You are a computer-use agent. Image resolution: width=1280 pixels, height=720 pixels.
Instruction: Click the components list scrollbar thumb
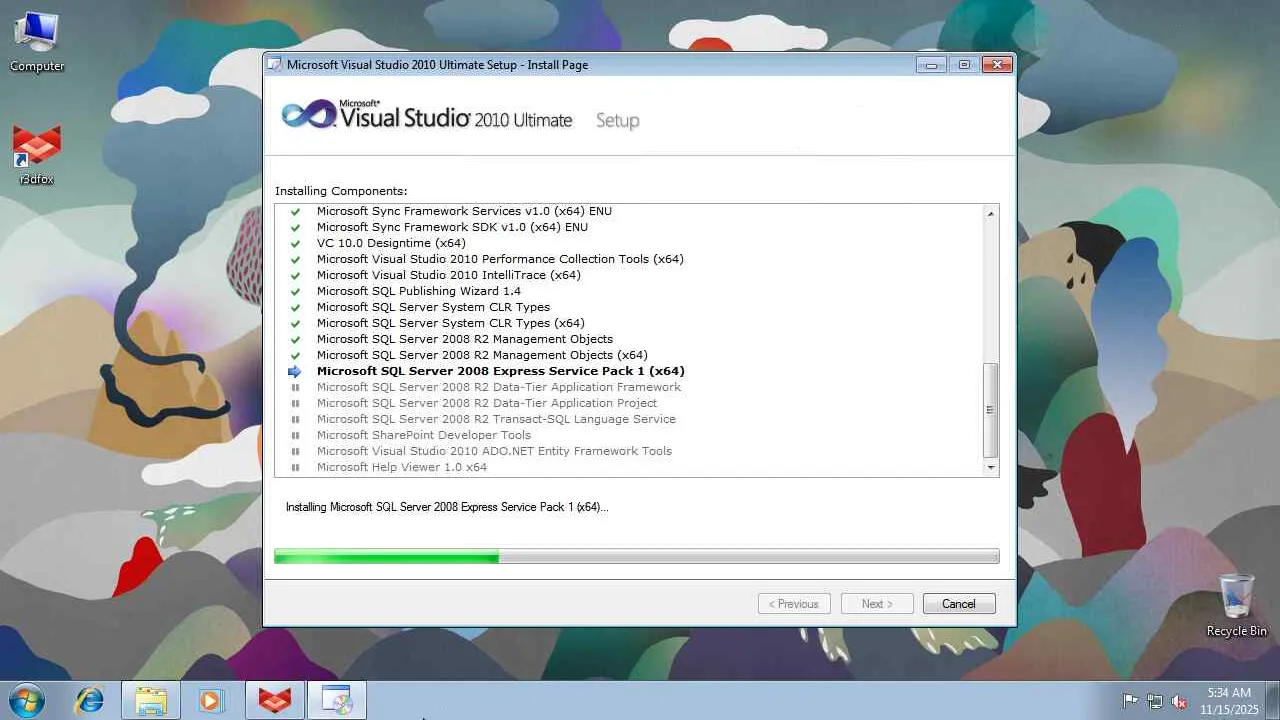(x=991, y=410)
